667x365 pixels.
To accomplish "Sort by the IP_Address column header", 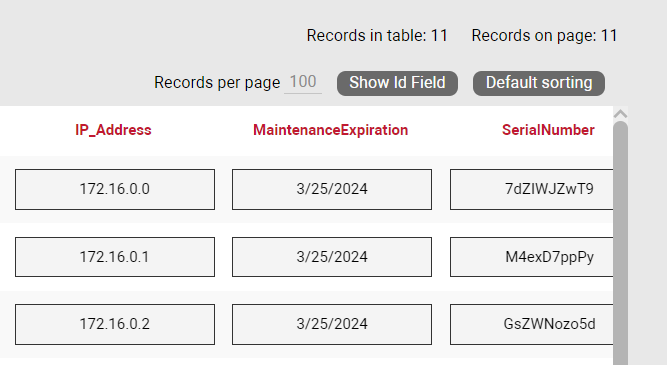I will point(113,130).
